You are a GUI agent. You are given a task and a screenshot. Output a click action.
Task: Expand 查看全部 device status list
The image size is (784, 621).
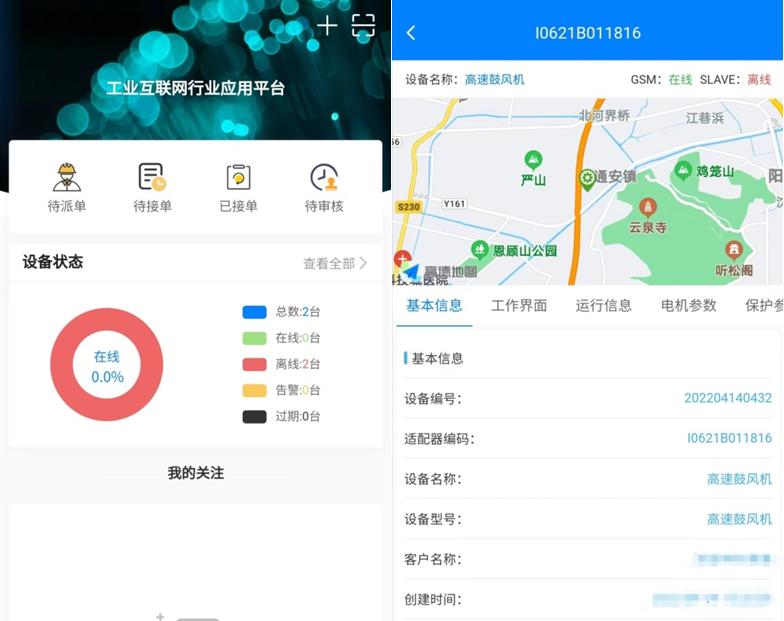pos(335,264)
